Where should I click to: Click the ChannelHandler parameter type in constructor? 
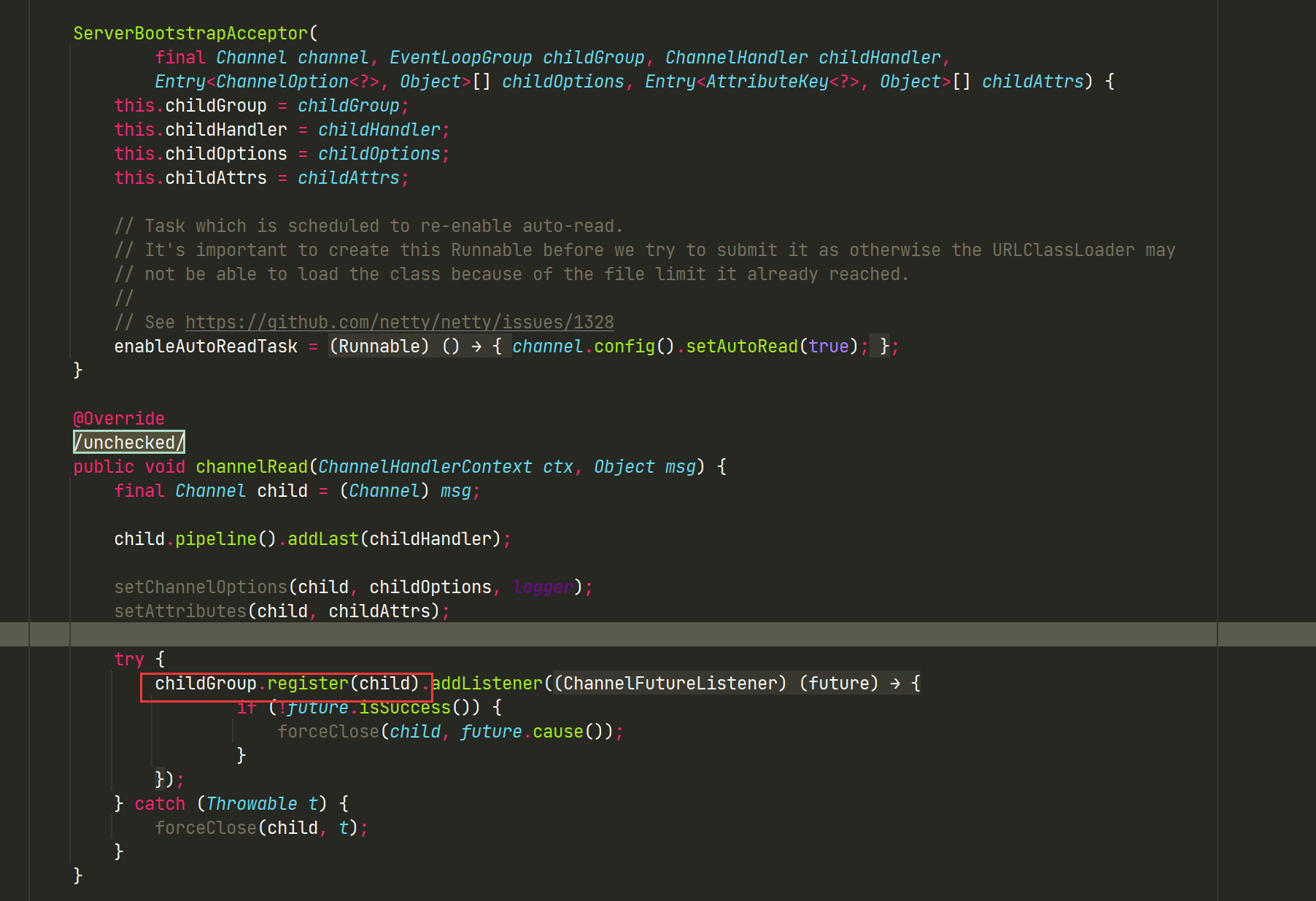click(737, 57)
